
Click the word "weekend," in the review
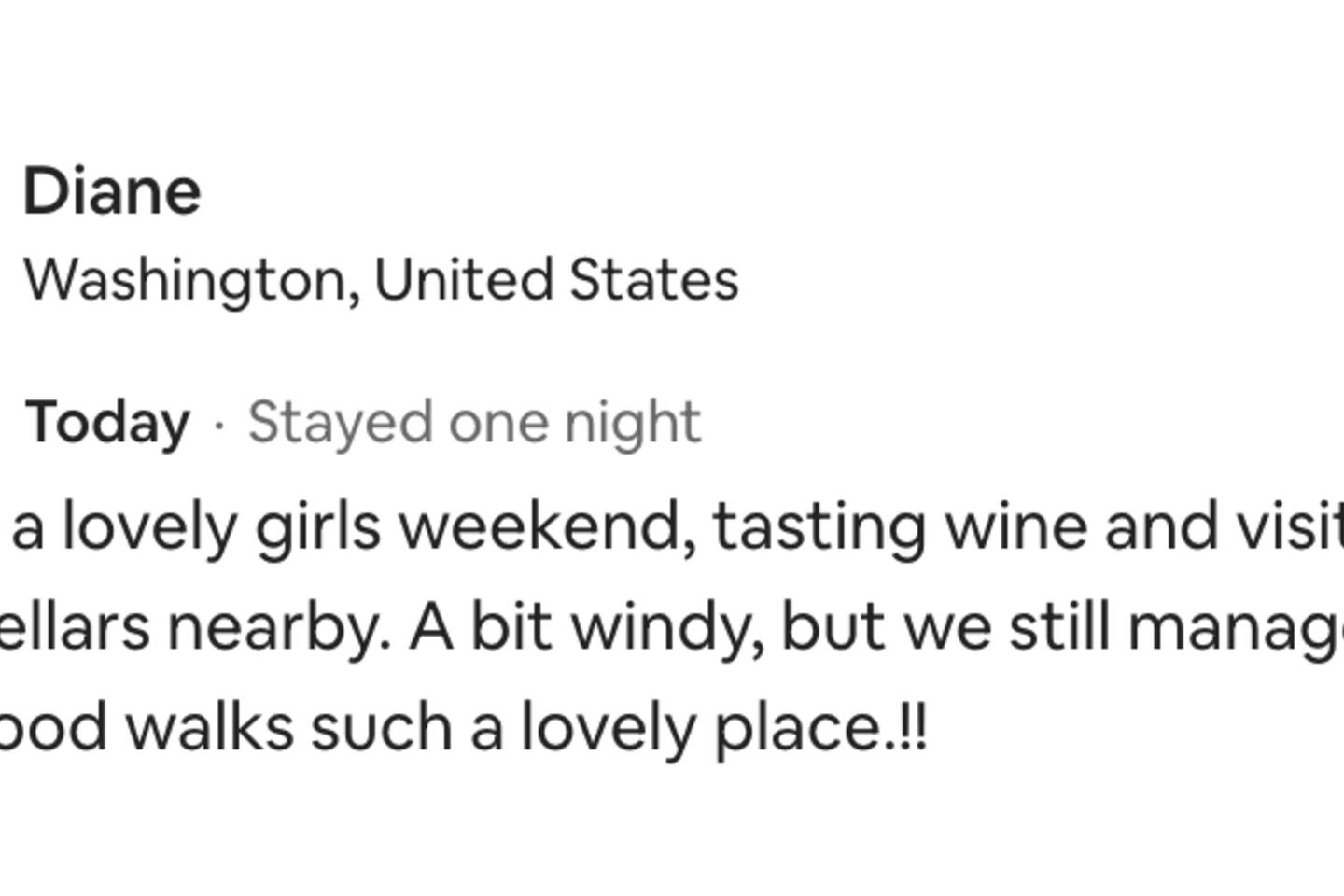[548, 526]
